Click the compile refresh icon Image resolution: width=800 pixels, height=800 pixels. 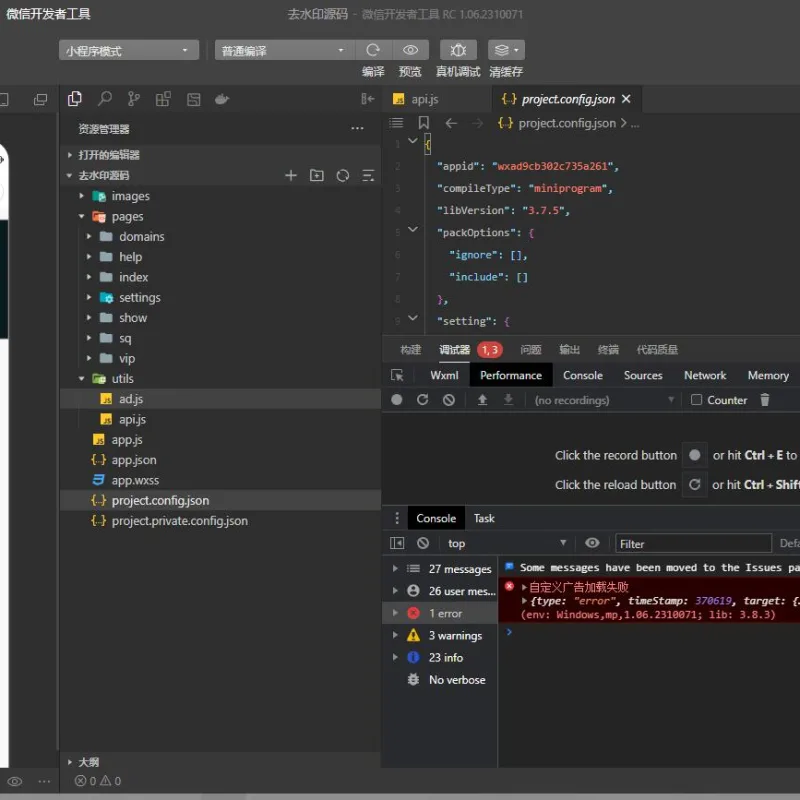tap(373, 50)
